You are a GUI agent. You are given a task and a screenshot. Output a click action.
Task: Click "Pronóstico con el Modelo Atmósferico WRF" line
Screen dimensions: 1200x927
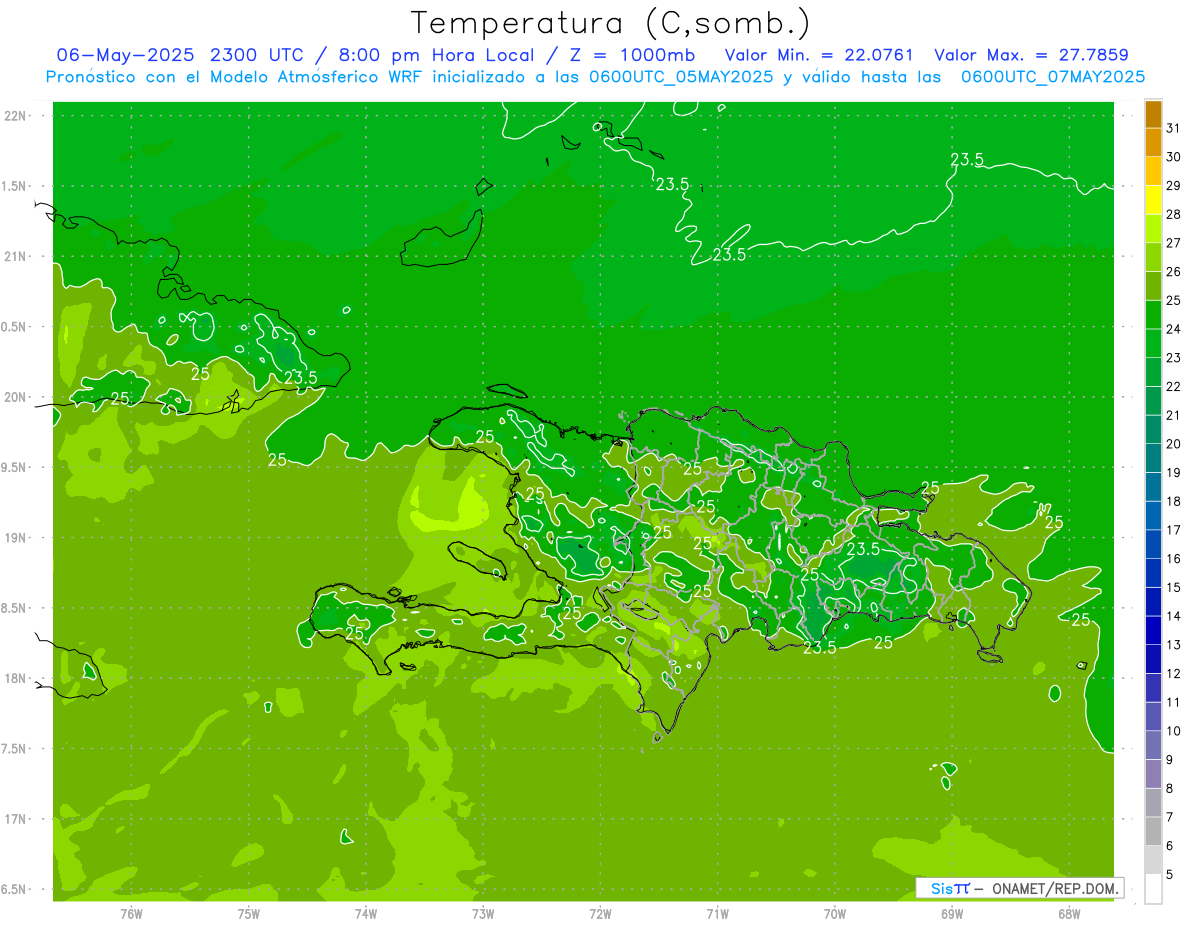[234, 77]
